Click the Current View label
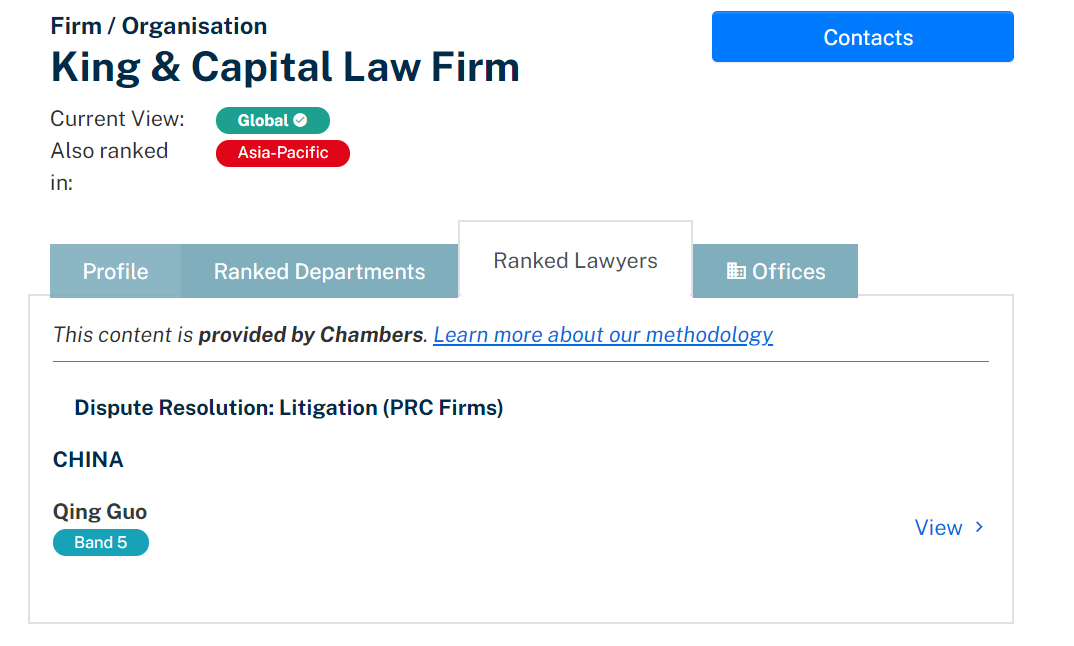 pyautogui.click(x=117, y=119)
